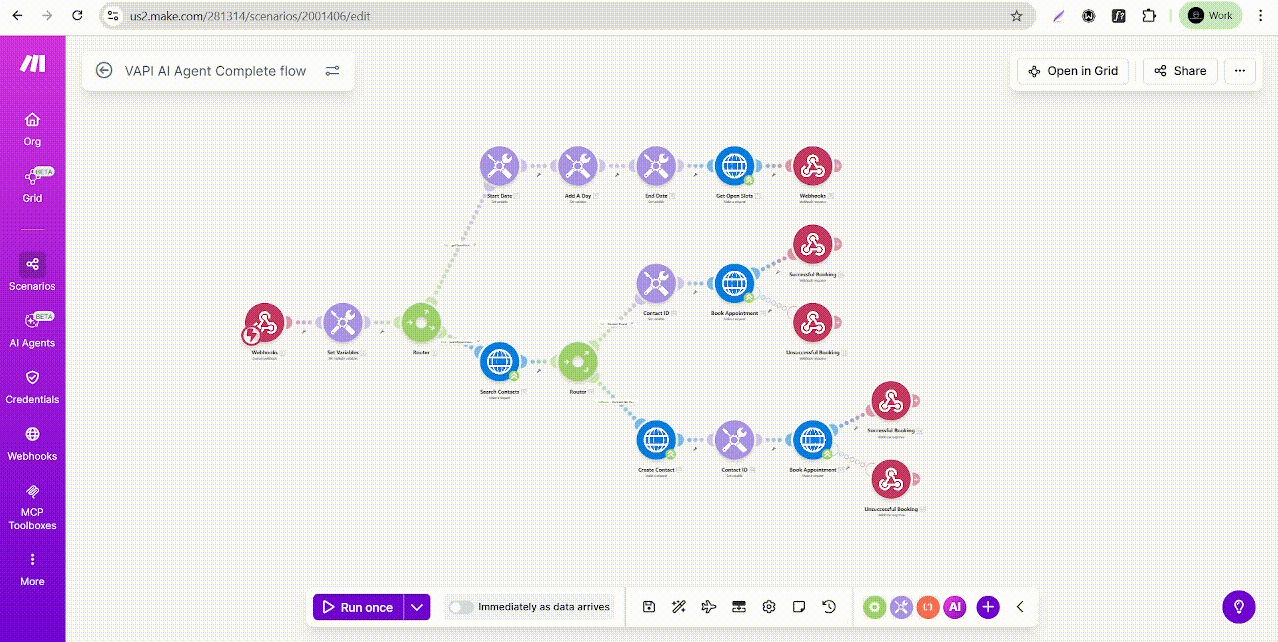Viewport: 1278px width, 642px height.
Task: Open the Add A Day module
Action: click(577, 167)
